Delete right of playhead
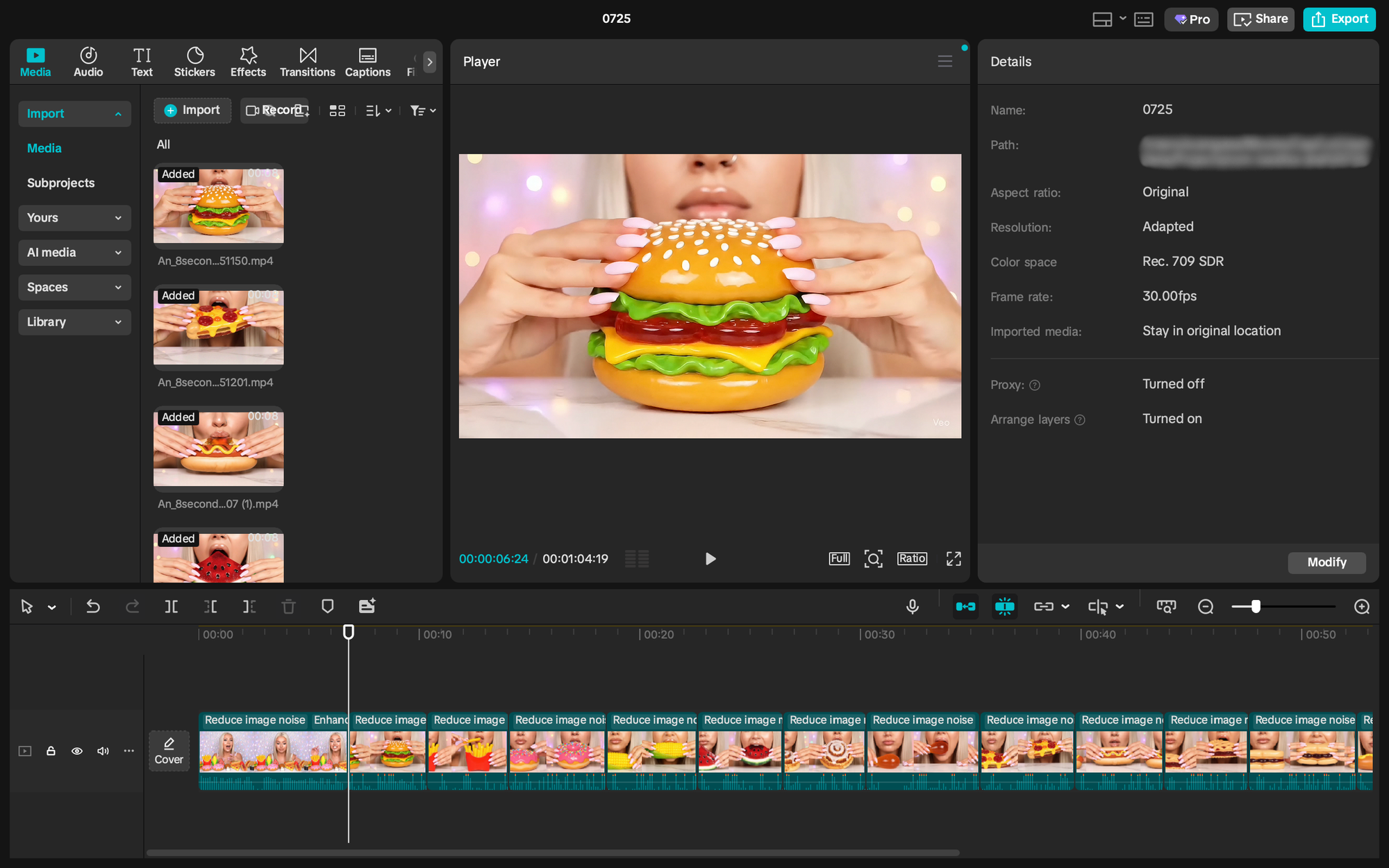 pos(249,607)
